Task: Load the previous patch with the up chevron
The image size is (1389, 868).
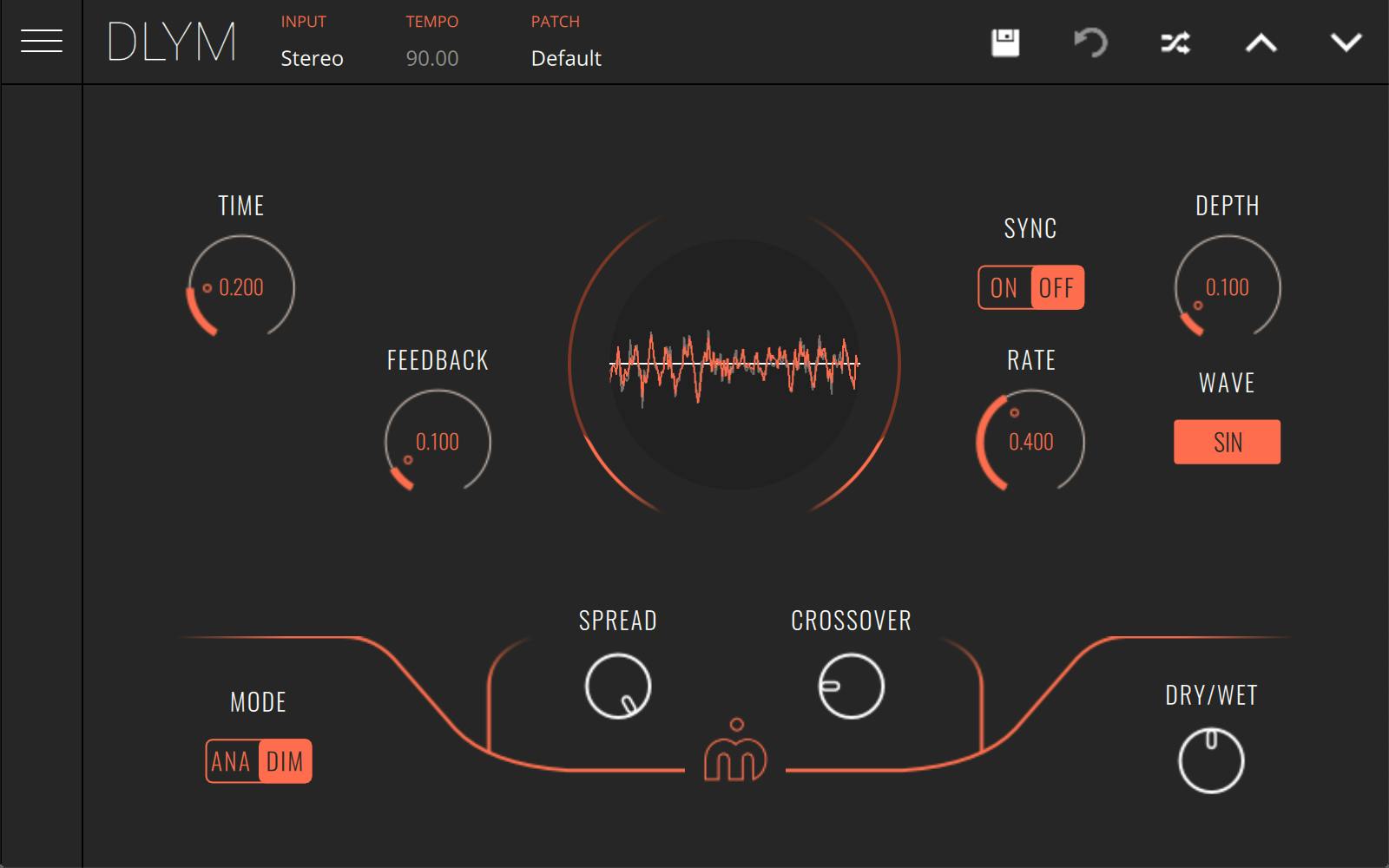Action: pos(1262,42)
